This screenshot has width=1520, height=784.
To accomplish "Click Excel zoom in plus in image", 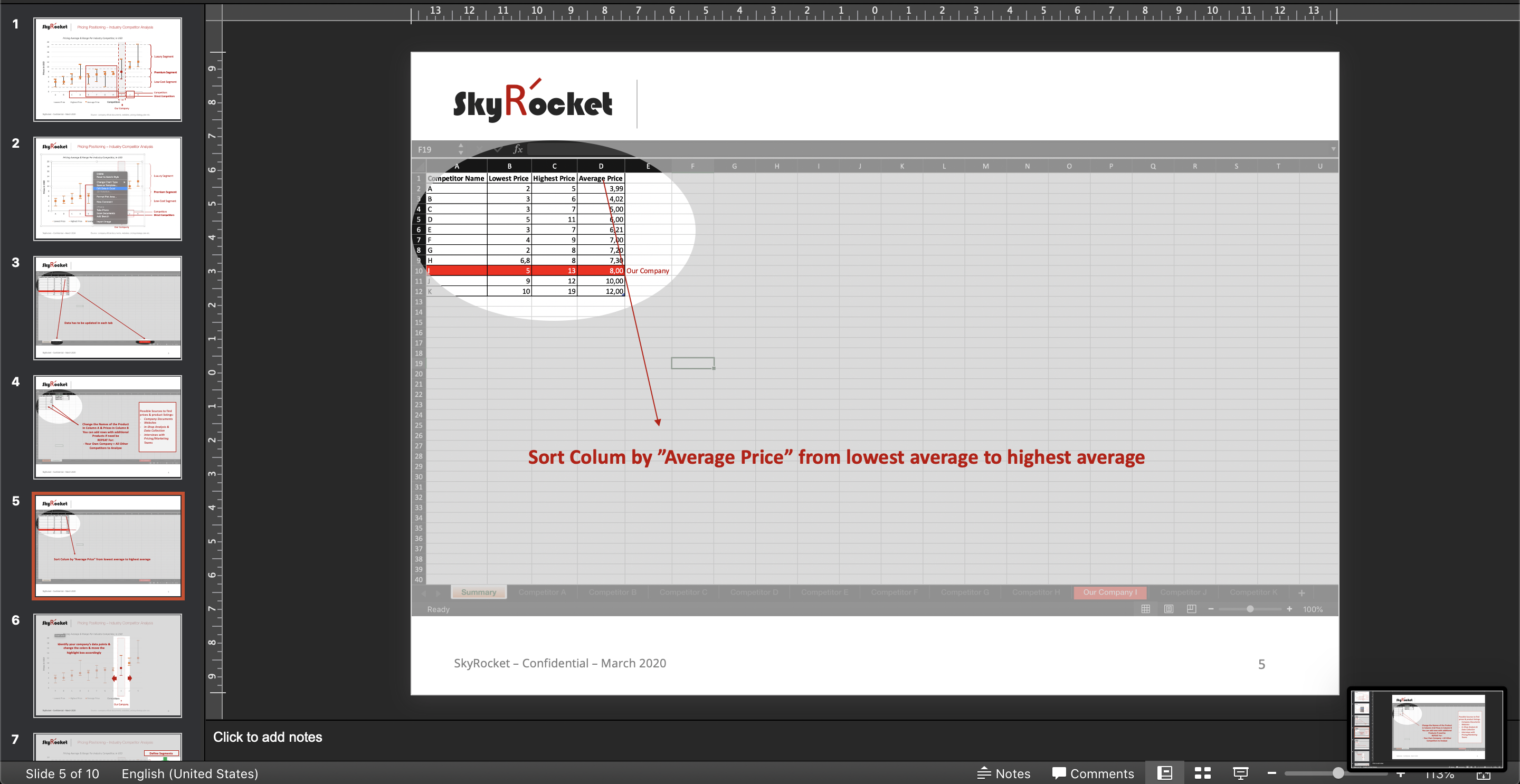I will 1289,609.
